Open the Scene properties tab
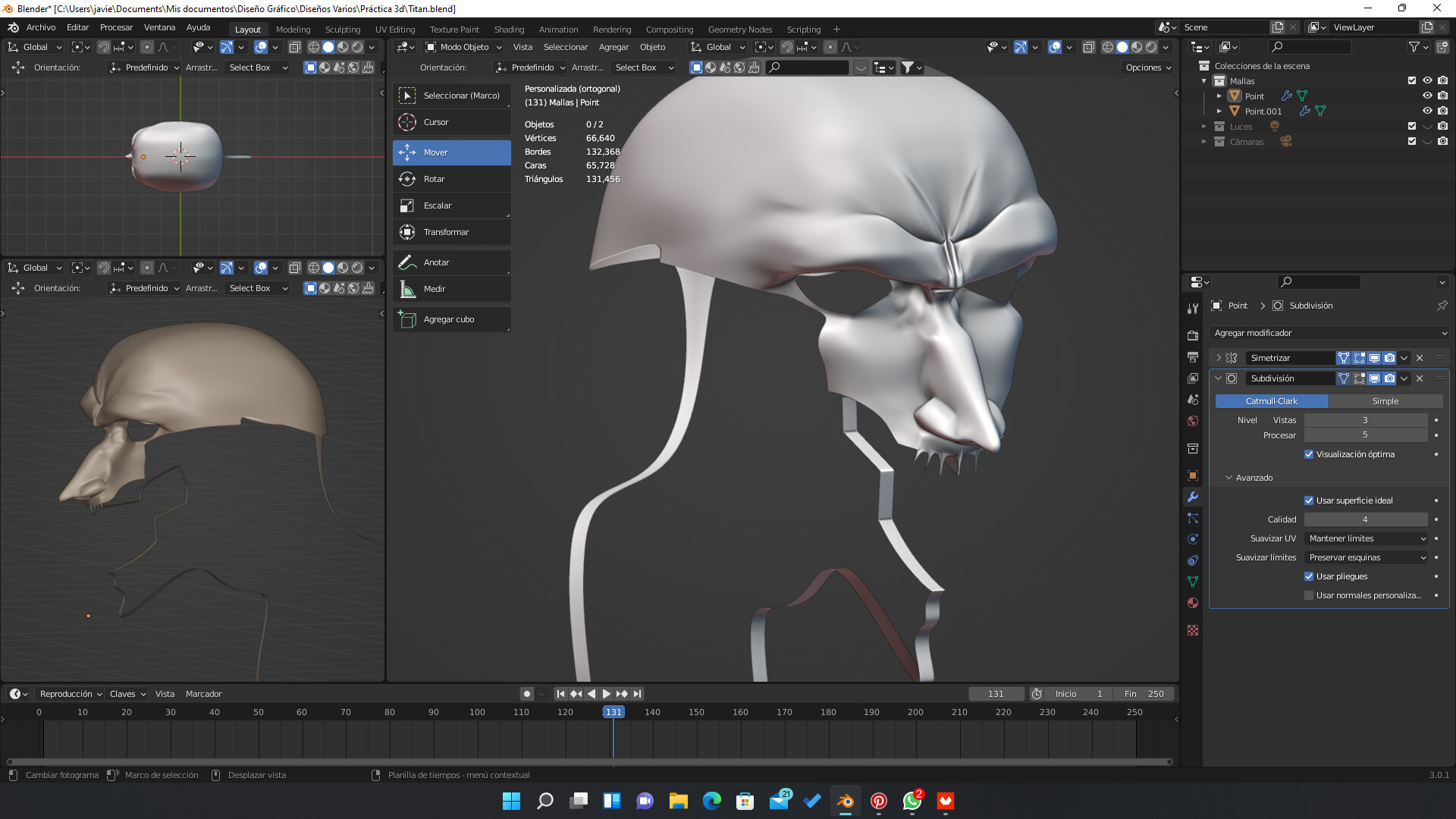This screenshot has height=819, width=1456. [x=1193, y=399]
